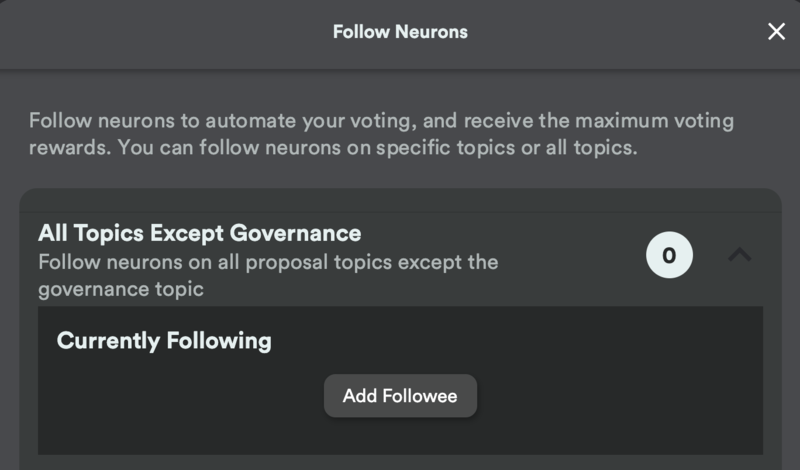Viewport: 800px width, 470px height.
Task: Click the All Topics Except Governance heading
Action: click(x=199, y=233)
